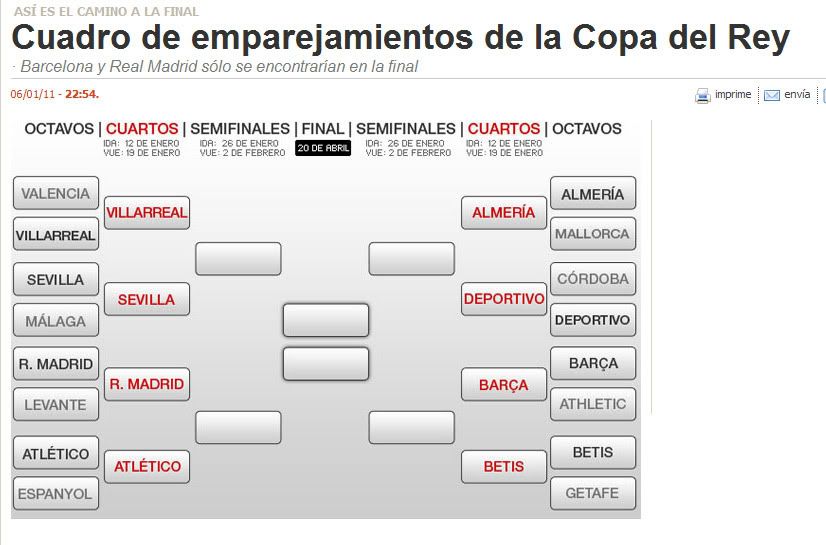The height and width of the screenshot is (545, 826).
Task: Select the left CUARTOS header in red
Action: [142, 129]
